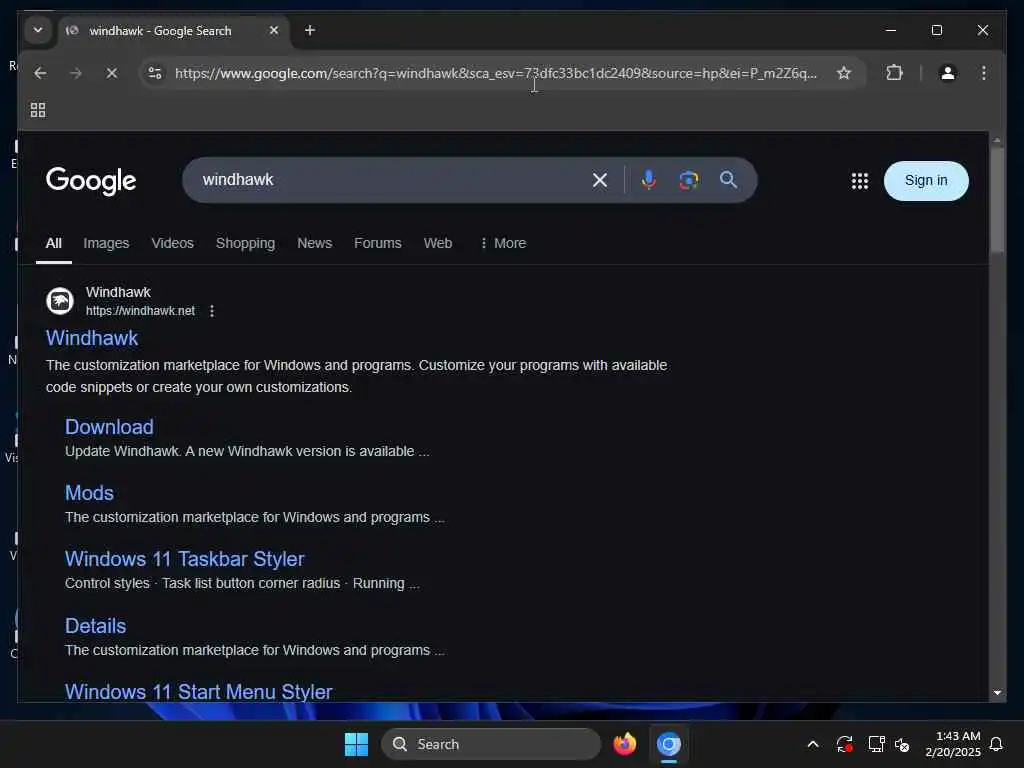Viewport: 1024px width, 768px height.
Task: Show hidden system tray icons
Action: (x=812, y=744)
